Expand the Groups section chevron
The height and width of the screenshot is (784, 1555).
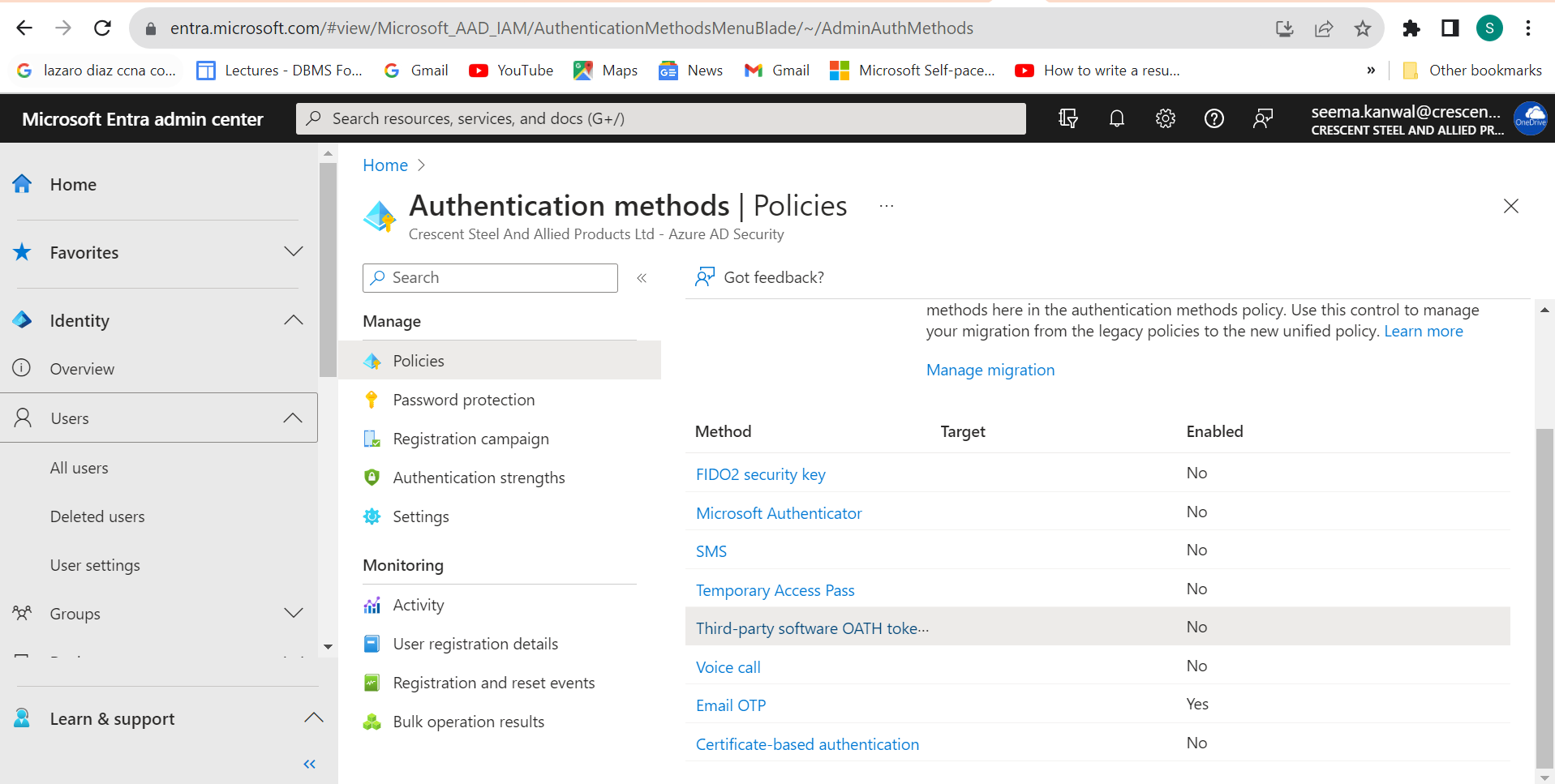point(294,613)
